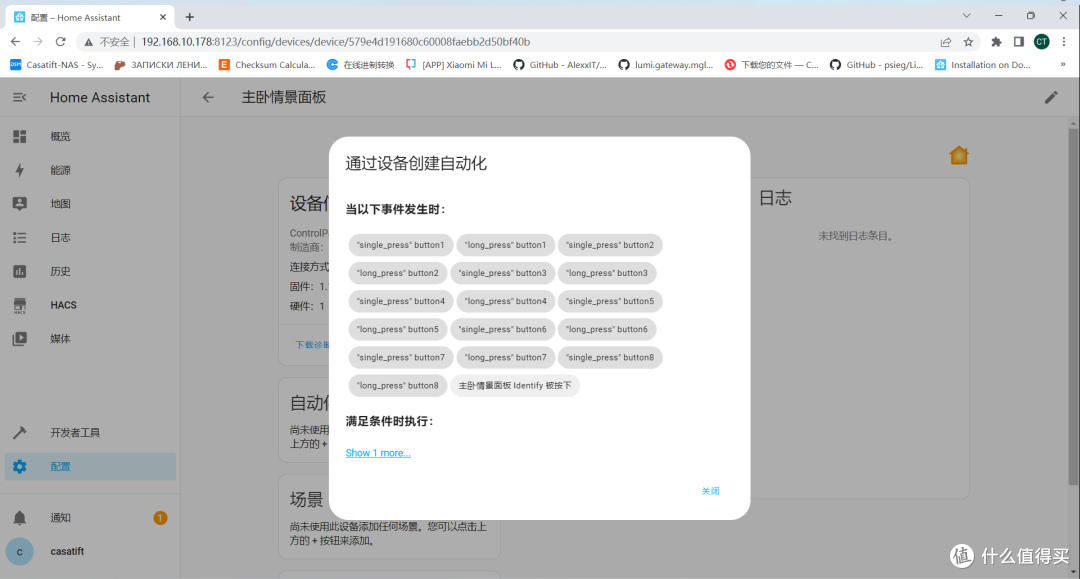Select "single_press" button1 trigger
The image size is (1080, 579).
pos(400,245)
